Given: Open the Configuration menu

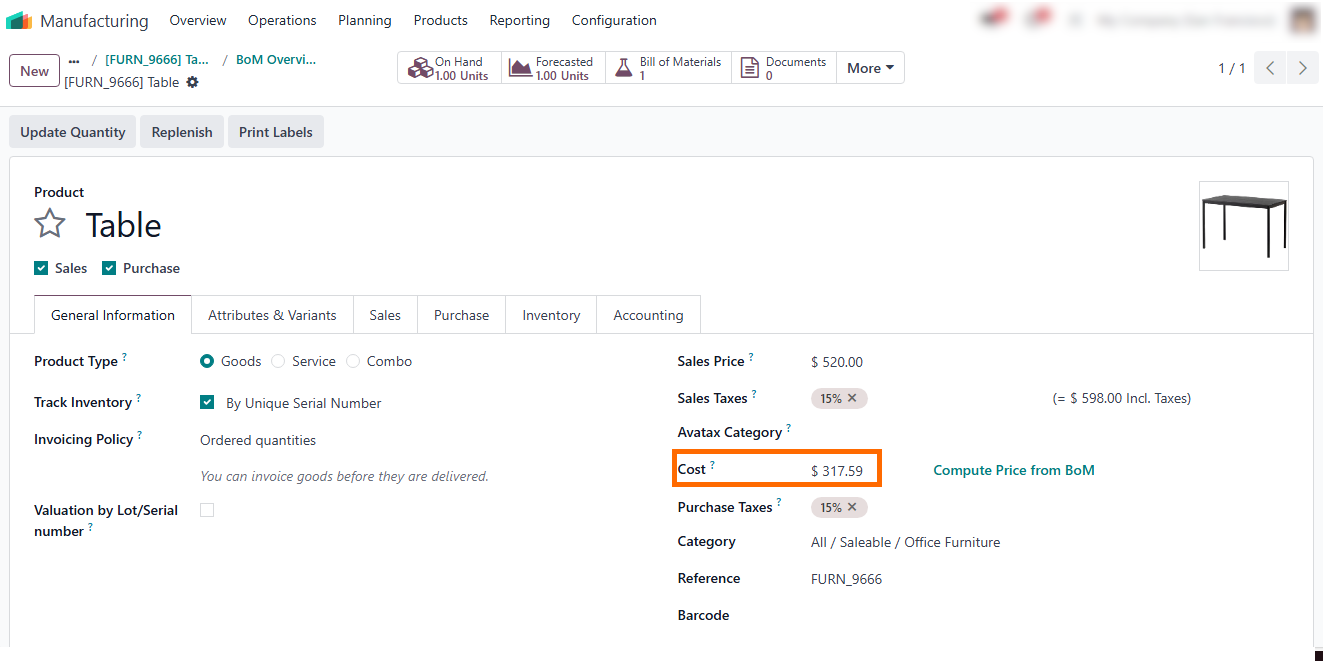Looking at the screenshot, I should [x=614, y=20].
